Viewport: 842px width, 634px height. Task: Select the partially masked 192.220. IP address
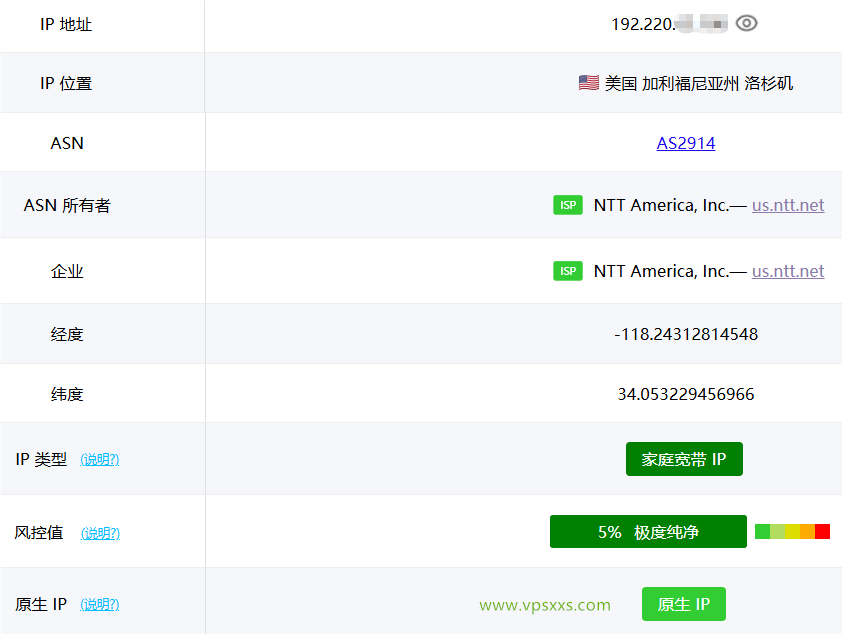pos(670,24)
